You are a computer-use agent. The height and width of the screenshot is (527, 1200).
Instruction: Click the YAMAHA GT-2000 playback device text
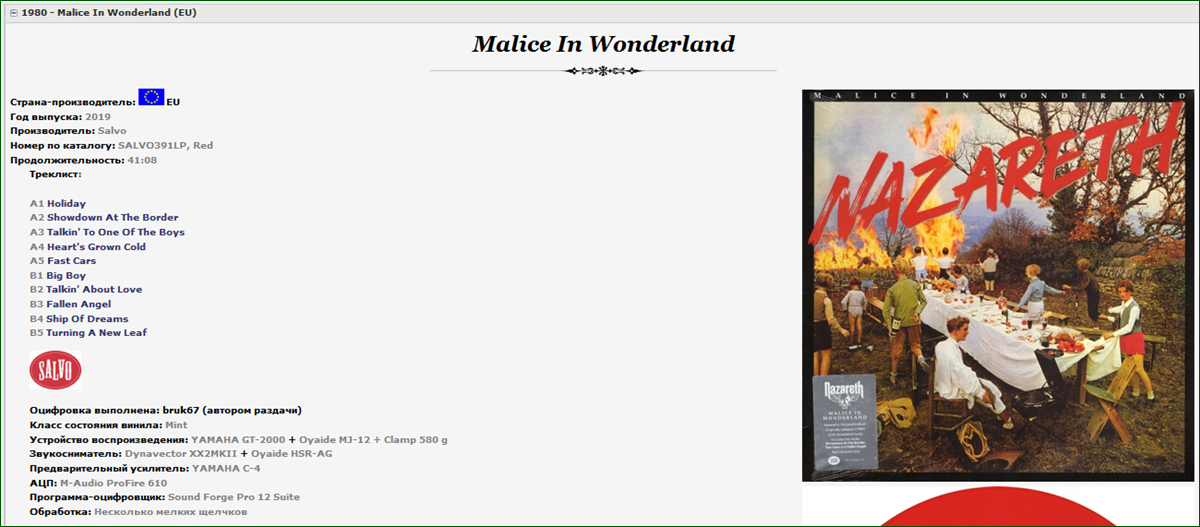[x=238, y=440]
